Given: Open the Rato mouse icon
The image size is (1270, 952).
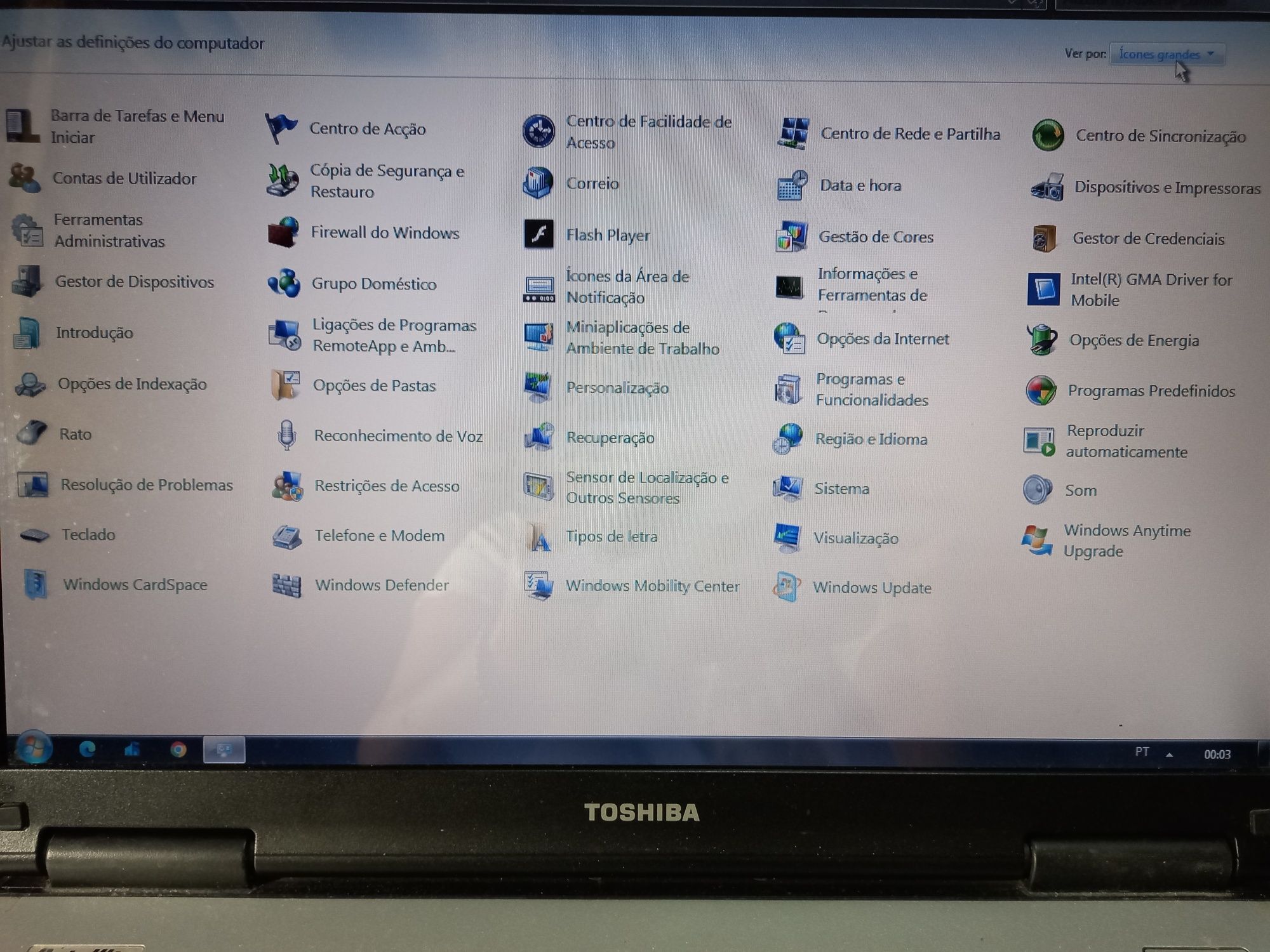Looking at the screenshot, I should tap(32, 433).
